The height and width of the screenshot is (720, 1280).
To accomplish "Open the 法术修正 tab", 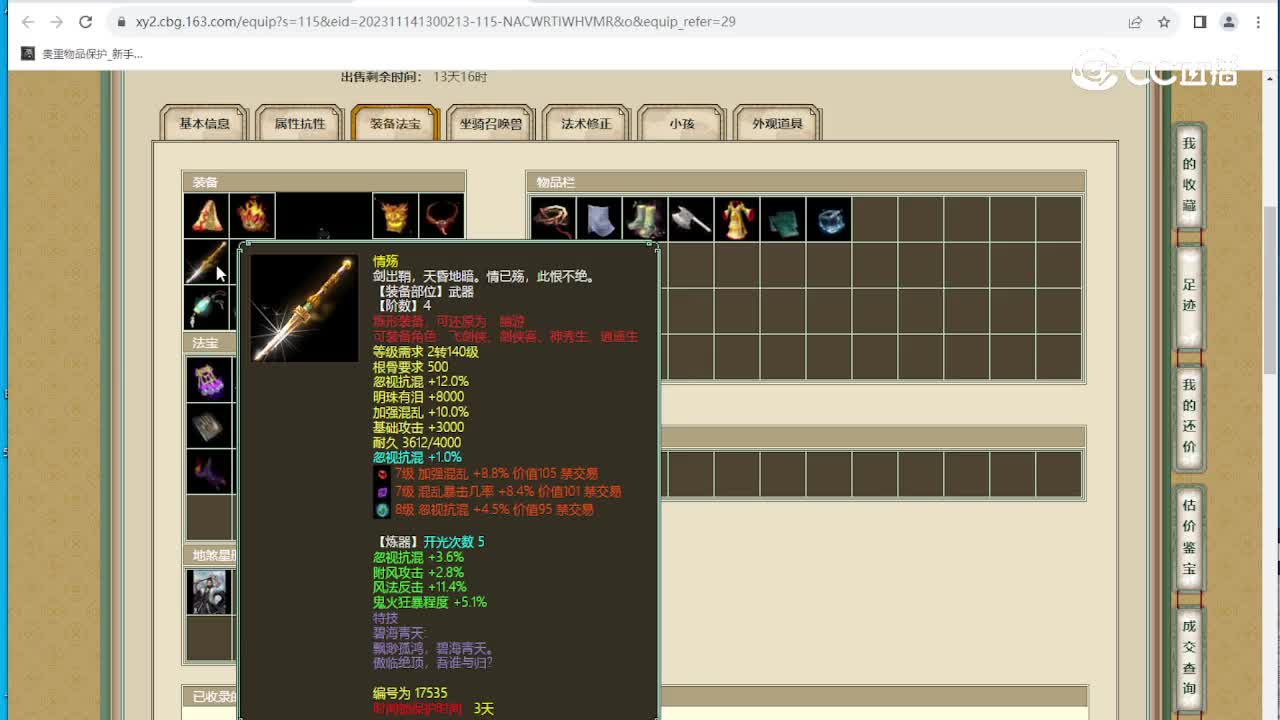I will (586, 124).
